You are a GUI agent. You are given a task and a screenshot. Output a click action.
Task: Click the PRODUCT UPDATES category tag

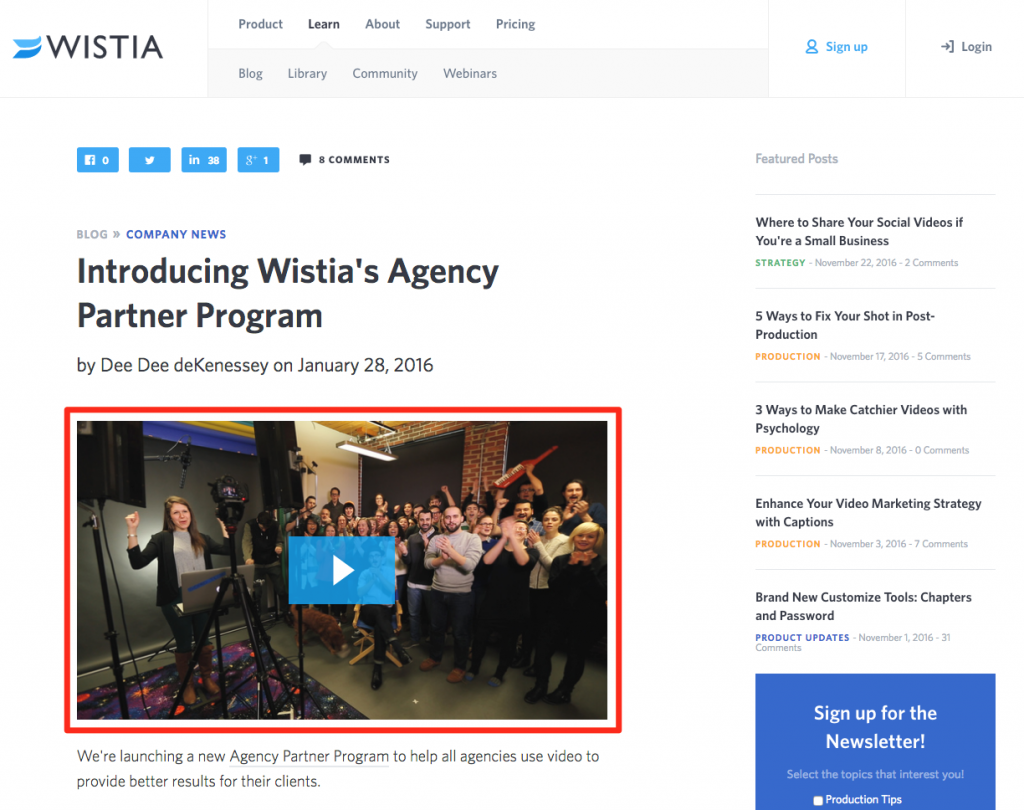point(803,638)
